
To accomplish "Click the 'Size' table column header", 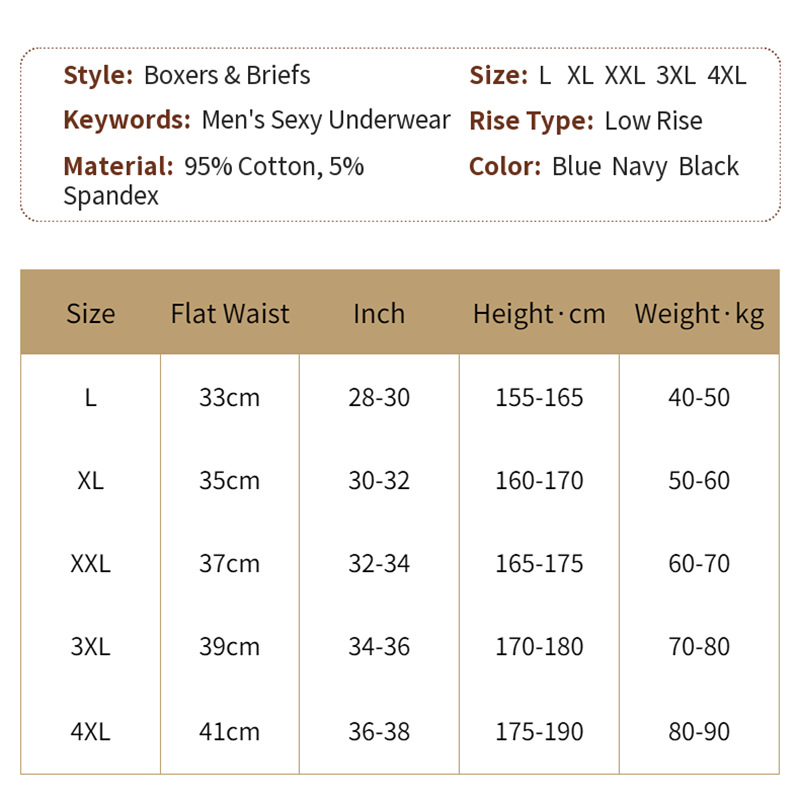I will point(91,314).
